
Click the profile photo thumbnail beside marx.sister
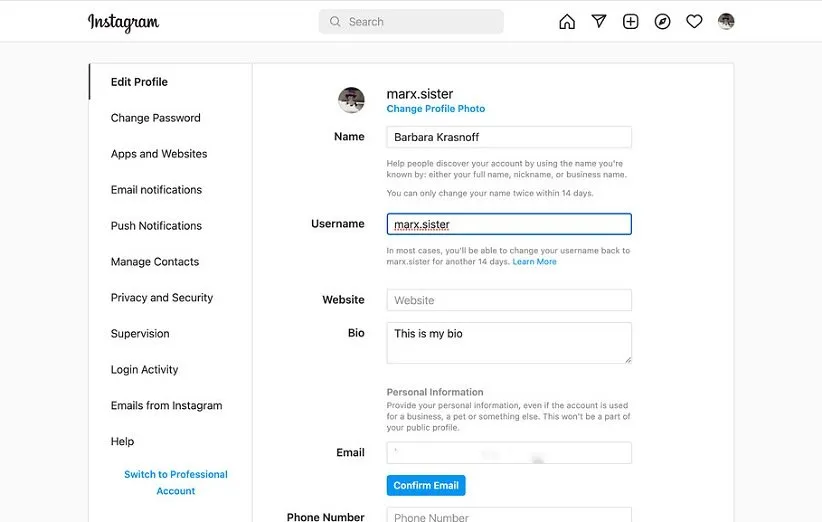[x=351, y=100]
